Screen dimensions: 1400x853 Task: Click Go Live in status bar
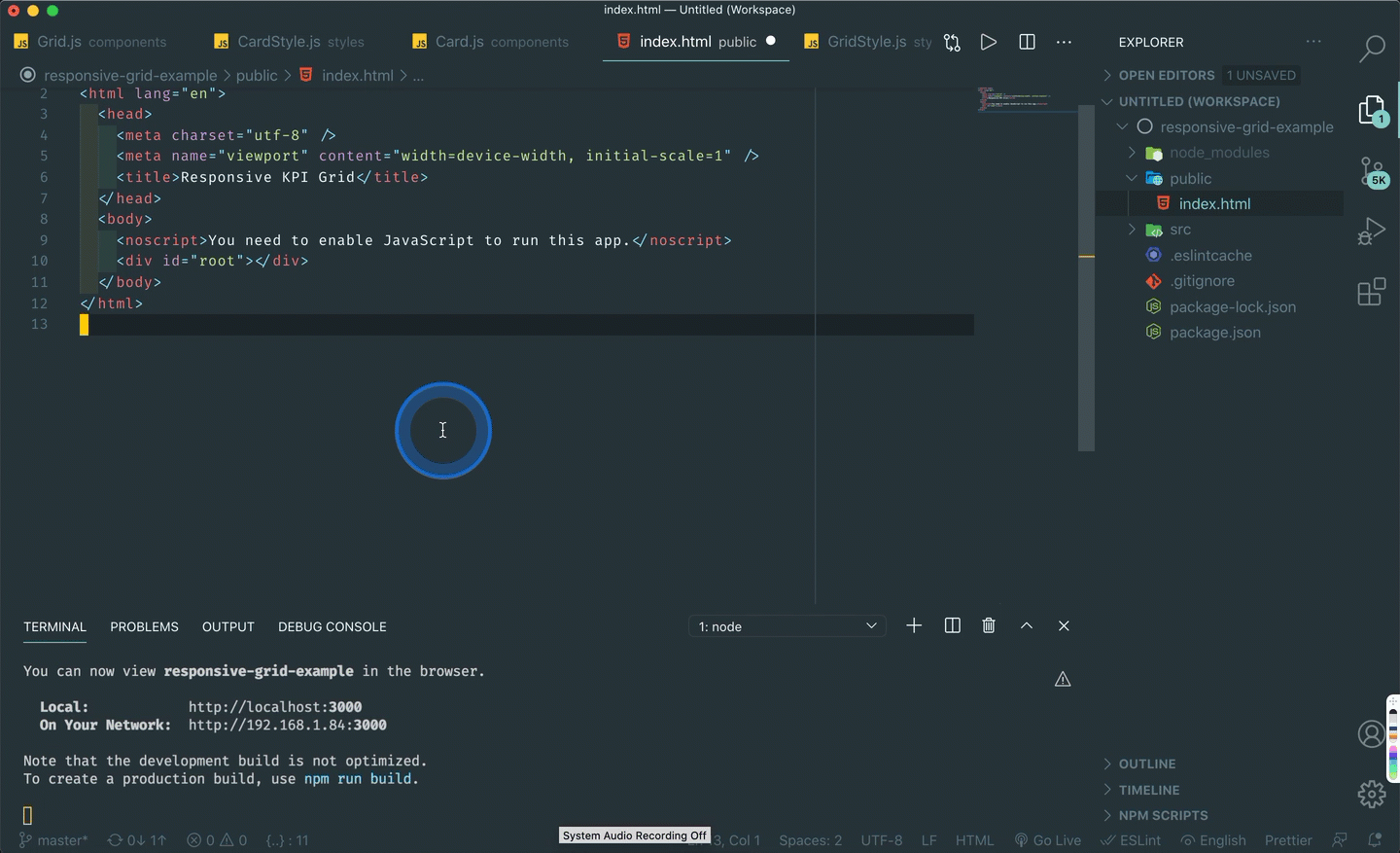click(1047, 839)
